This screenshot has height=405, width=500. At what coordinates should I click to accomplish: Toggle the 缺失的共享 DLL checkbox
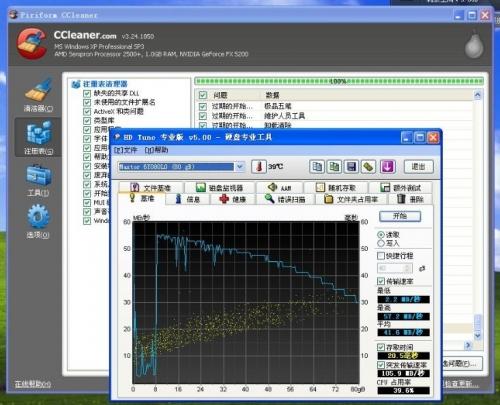87,93
